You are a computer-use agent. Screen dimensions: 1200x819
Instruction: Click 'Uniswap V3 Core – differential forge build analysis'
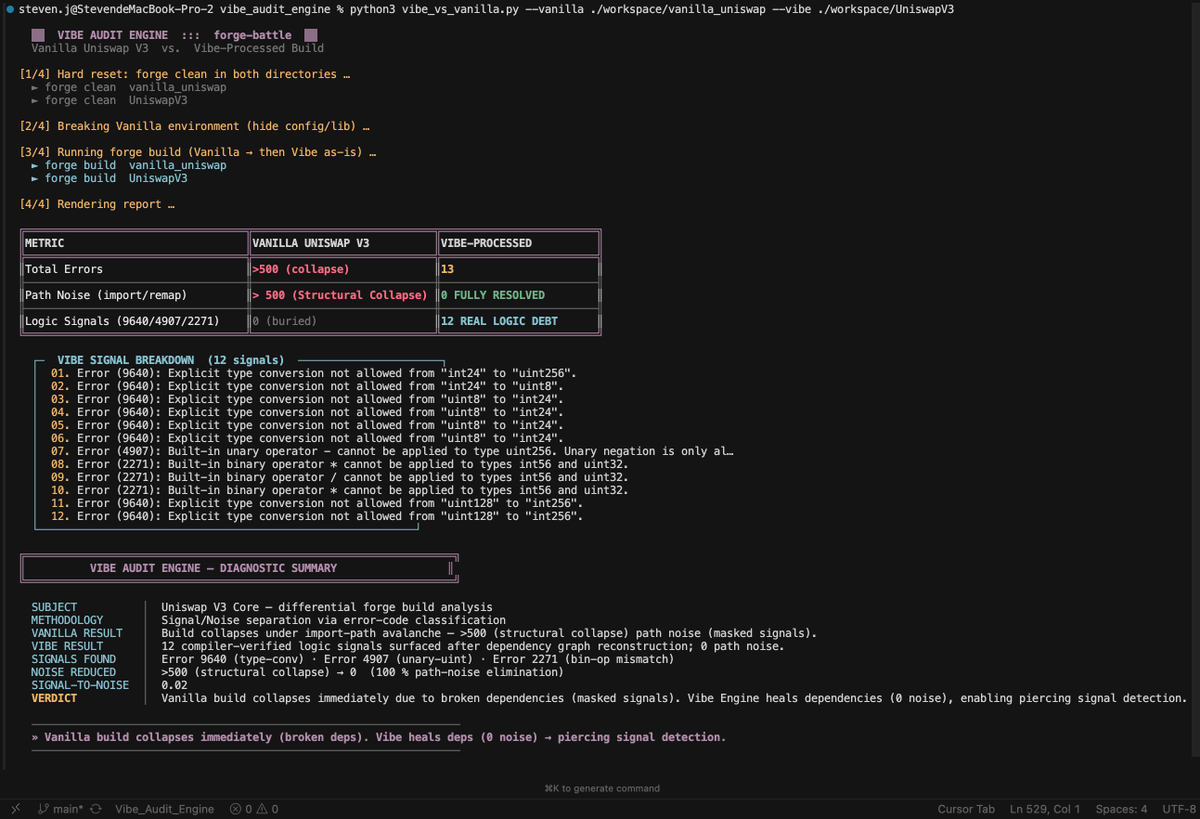tap(327, 607)
